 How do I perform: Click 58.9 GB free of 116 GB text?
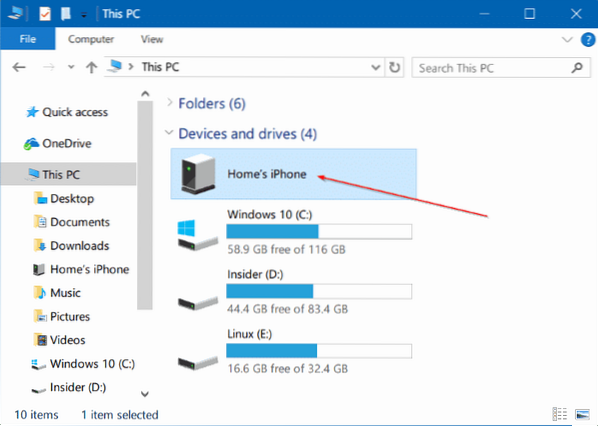click(286, 249)
